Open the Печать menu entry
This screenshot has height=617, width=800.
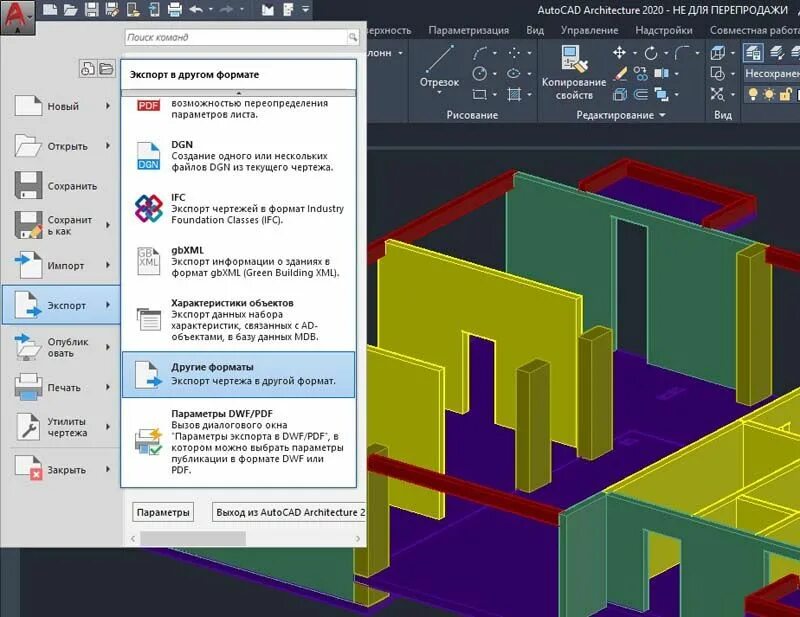pyautogui.click(x=61, y=387)
